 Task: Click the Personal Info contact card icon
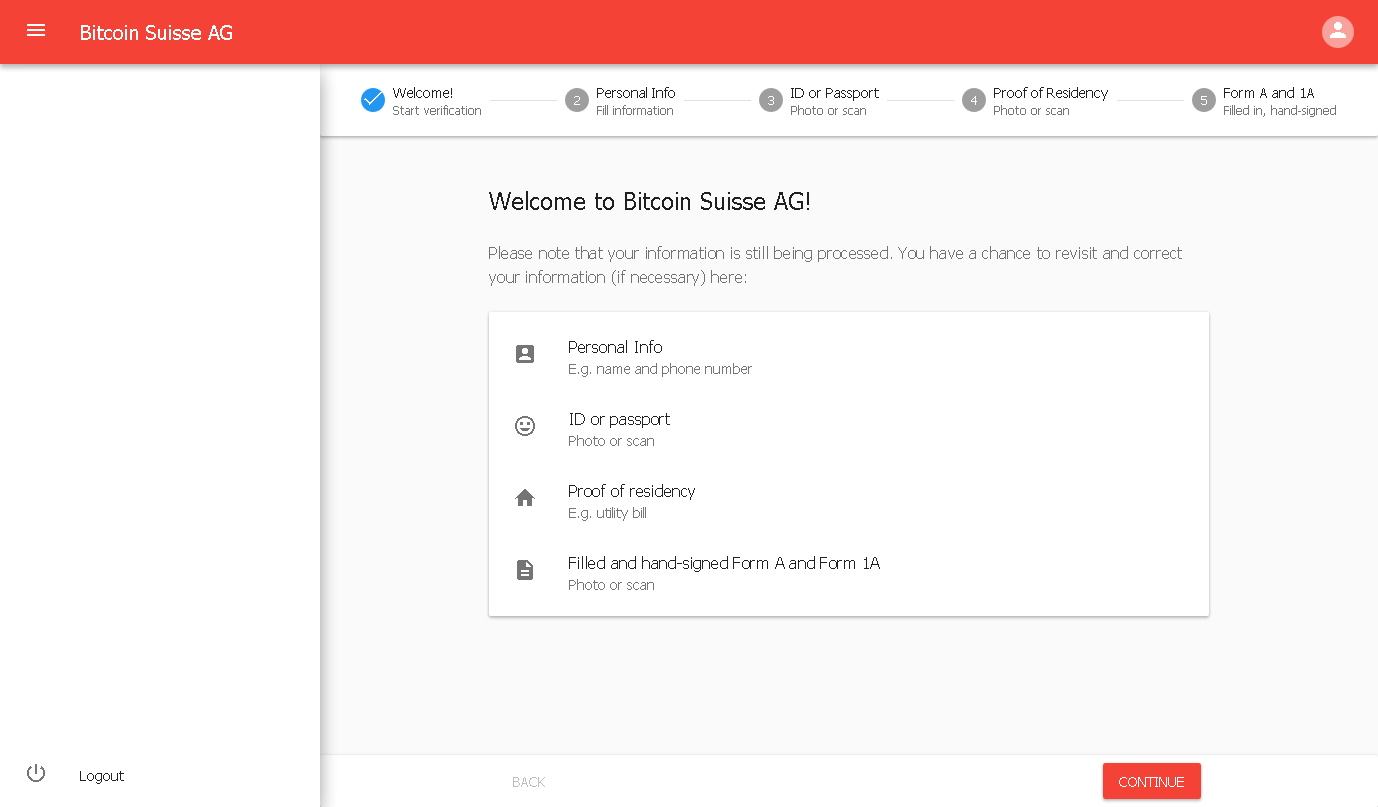click(525, 354)
